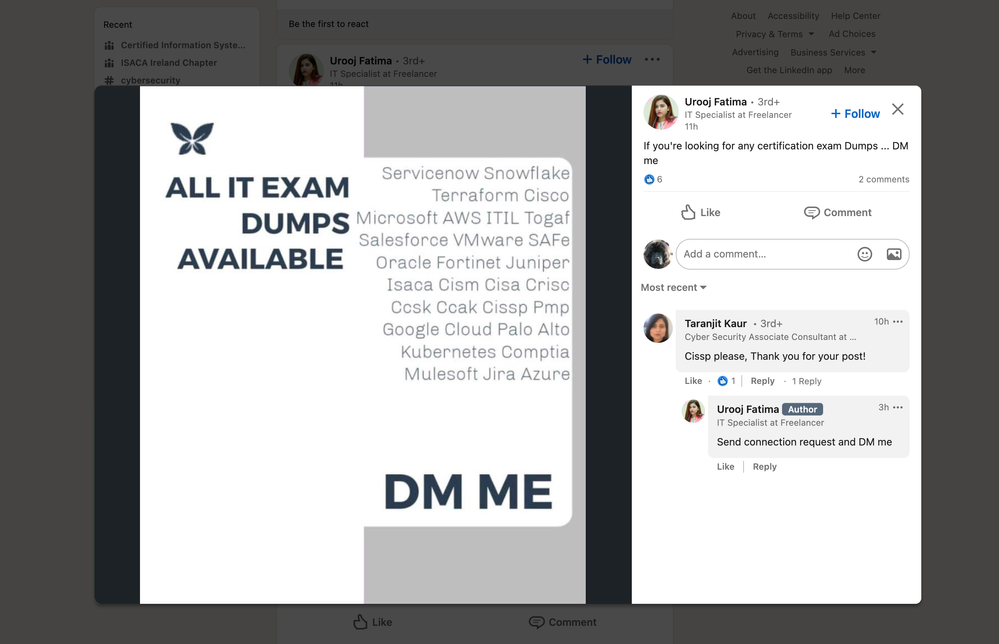
Task: Open Taranjit Kaur's profile name link
Action: (x=715, y=324)
